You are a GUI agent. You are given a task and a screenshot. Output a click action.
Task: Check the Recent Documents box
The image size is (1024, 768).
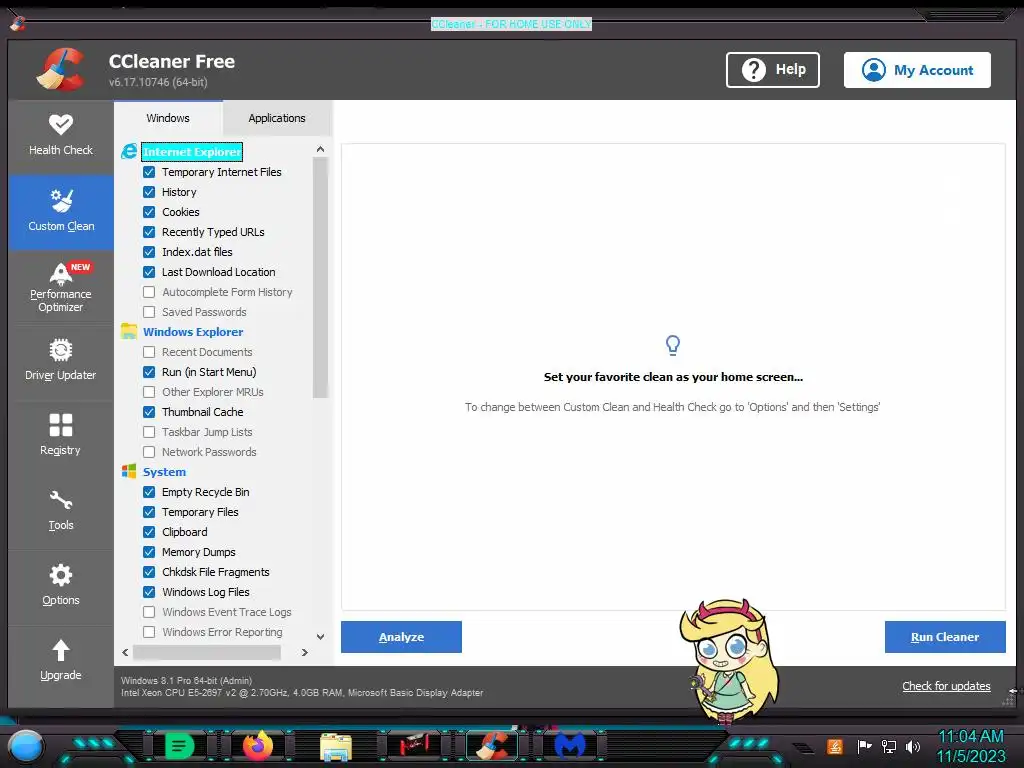pos(149,352)
